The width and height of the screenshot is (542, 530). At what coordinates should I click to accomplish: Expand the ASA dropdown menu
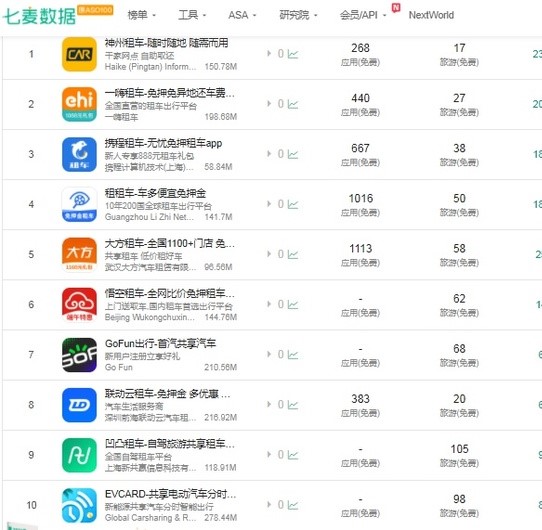242,15
